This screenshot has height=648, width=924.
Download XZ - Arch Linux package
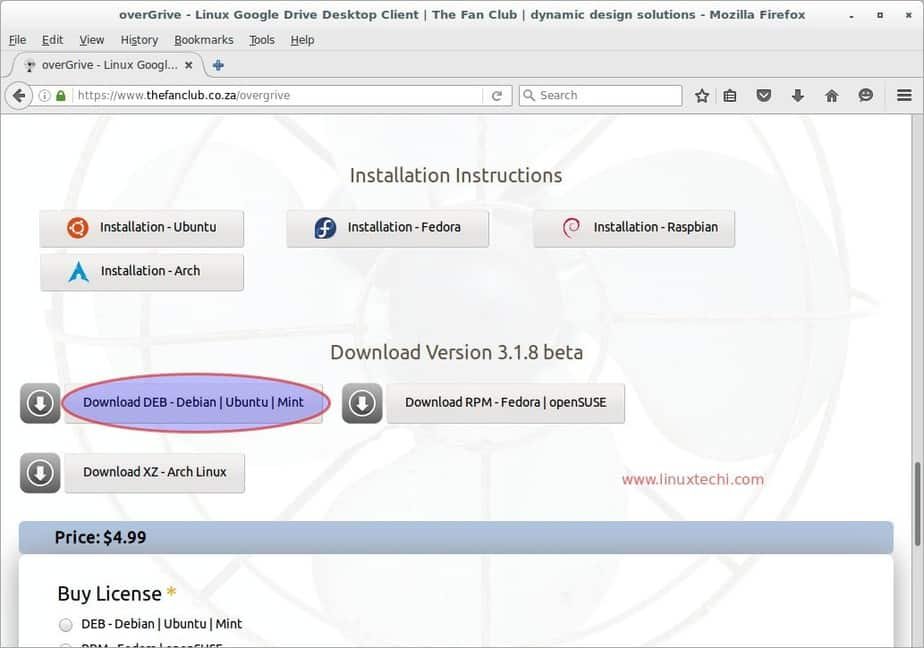click(x=154, y=472)
